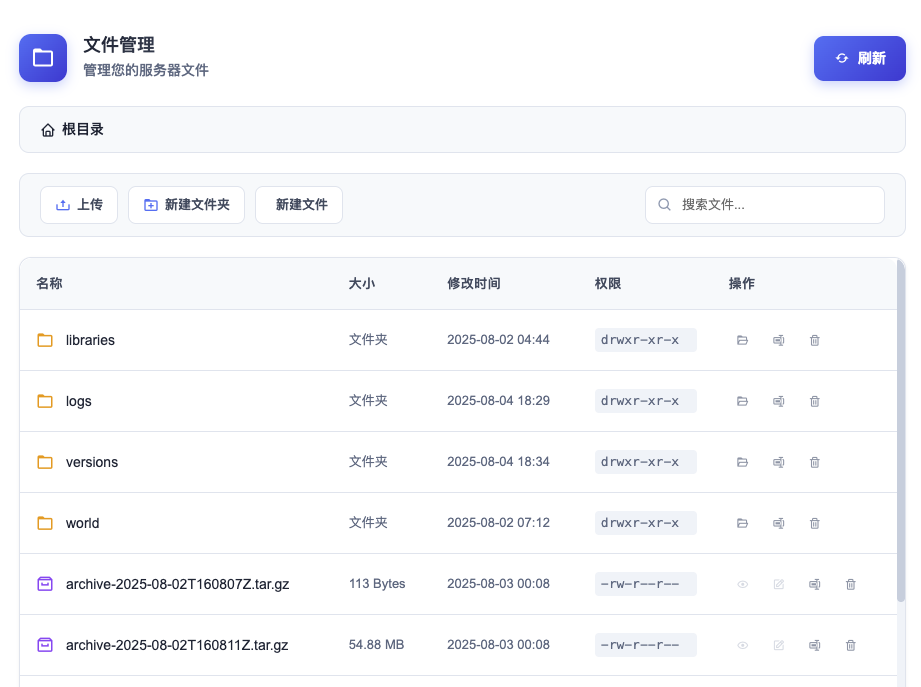Delete the versions folder
The image size is (921, 687).
pyautogui.click(x=814, y=462)
